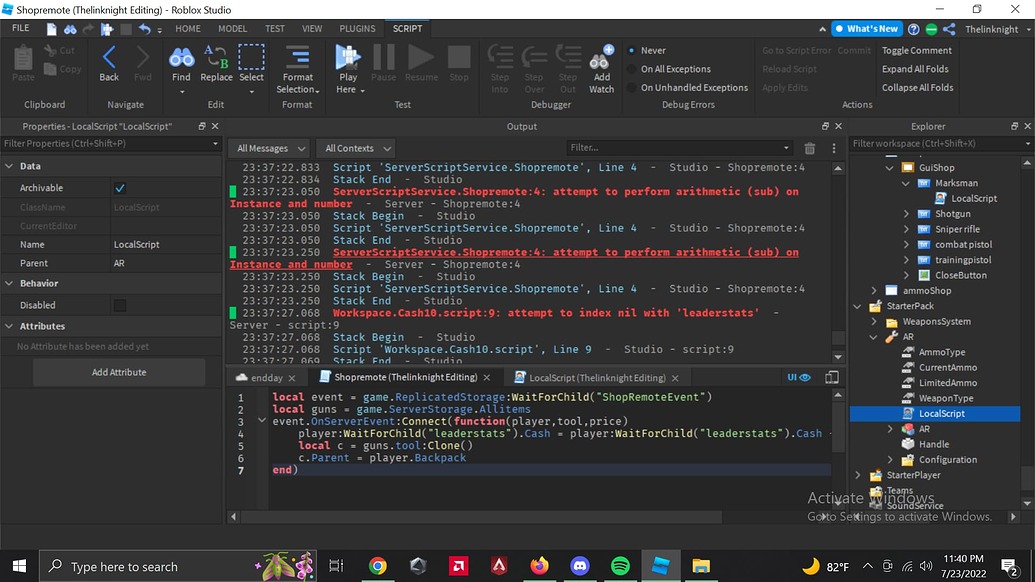Click the share icon near username
Image resolution: width=1035 pixels, height=582 pixels.
pyautogui.click(x=949, y=29)
